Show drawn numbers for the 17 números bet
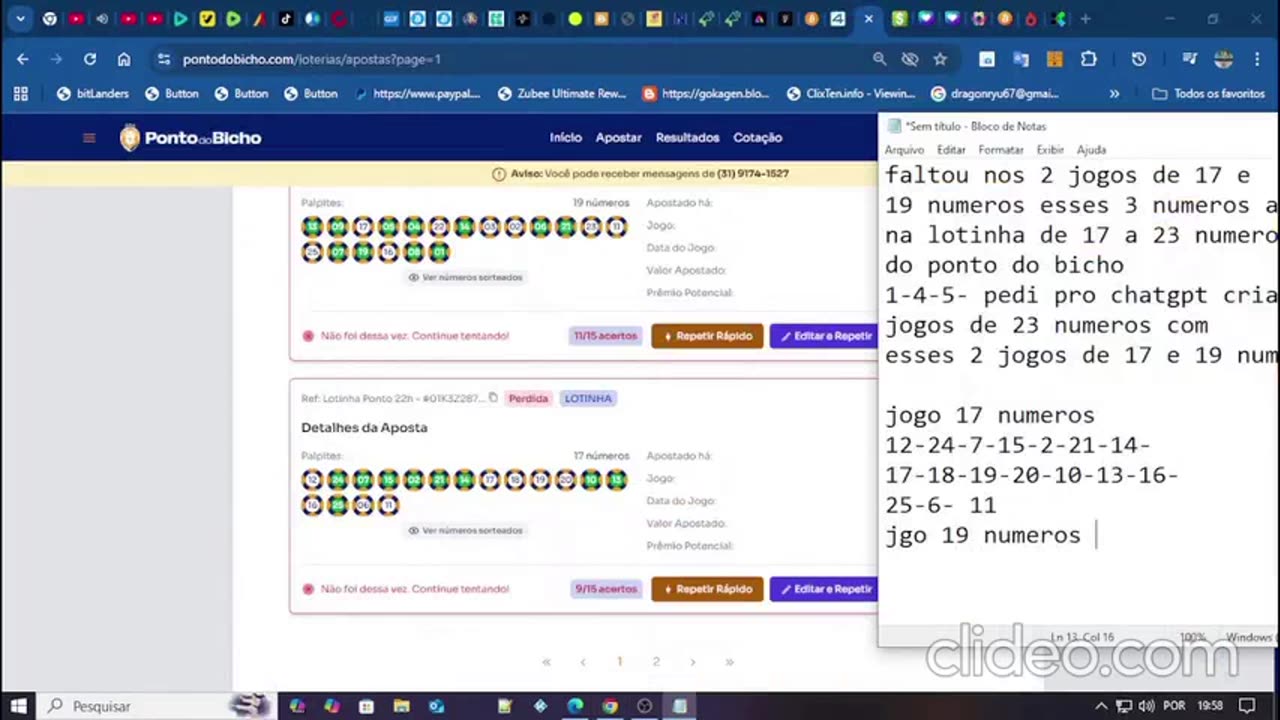Screen dimensions: 1280x720 point(465,530)
